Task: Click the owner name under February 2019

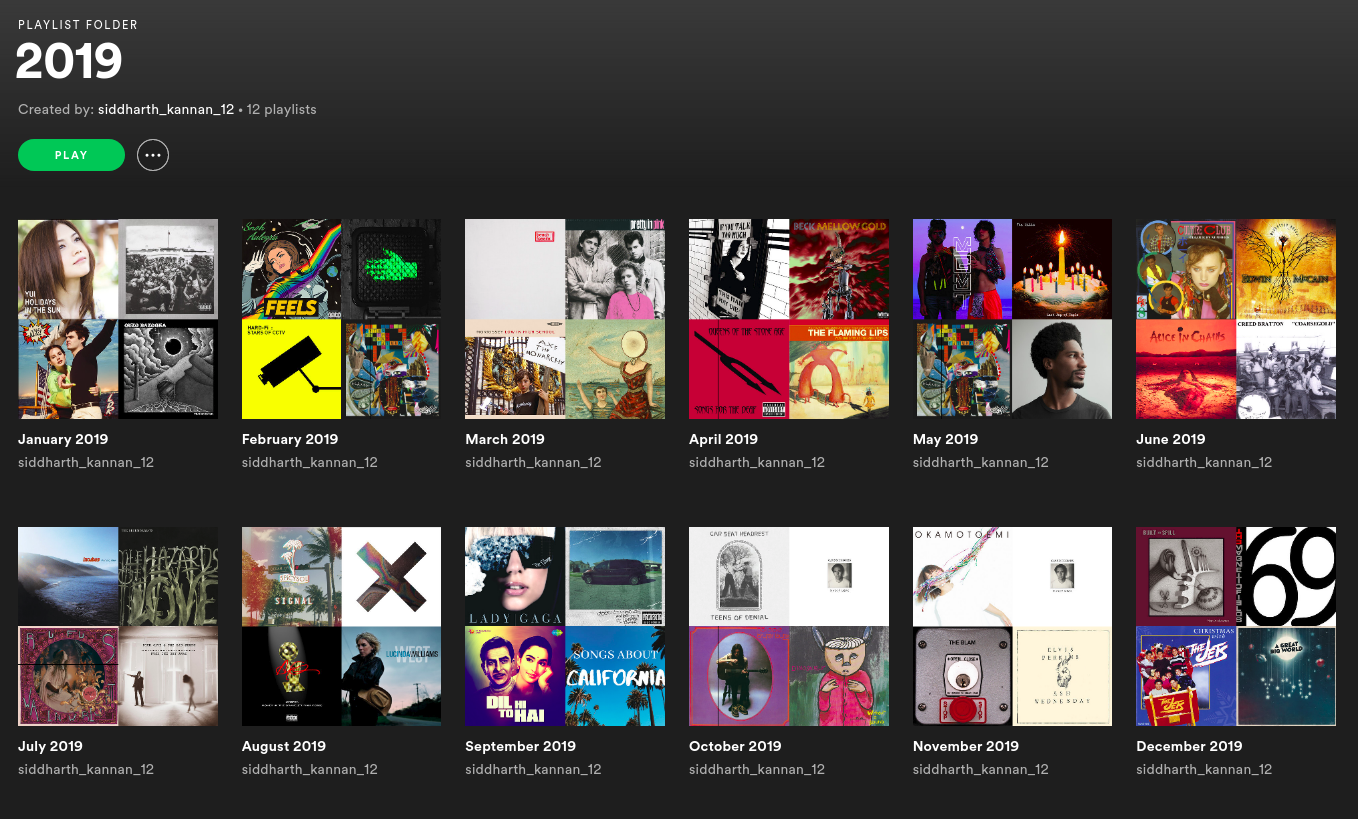Action: pyautogui.click(x=310, y=462)
